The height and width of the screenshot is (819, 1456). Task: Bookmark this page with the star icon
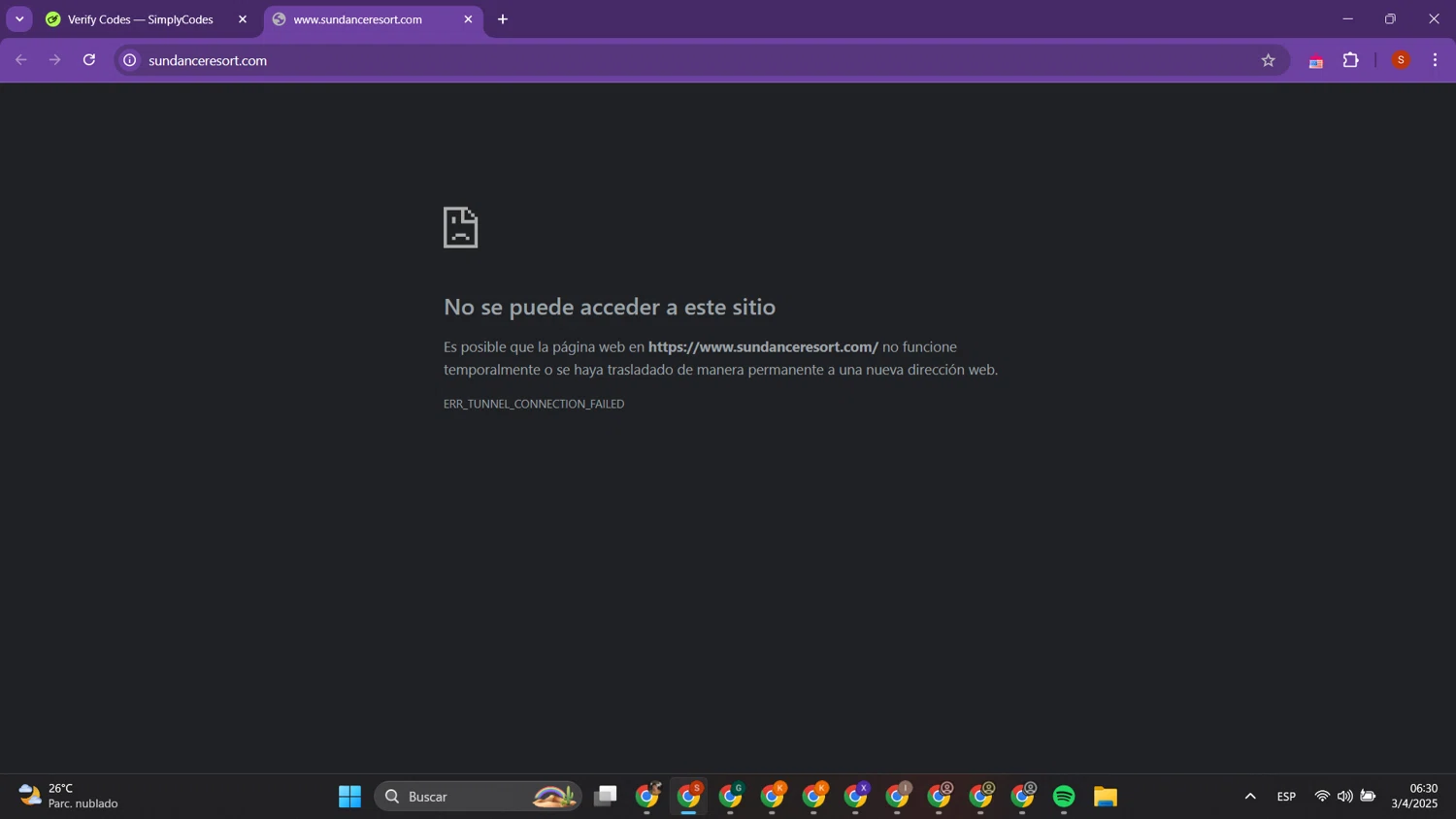(1268, 60)
